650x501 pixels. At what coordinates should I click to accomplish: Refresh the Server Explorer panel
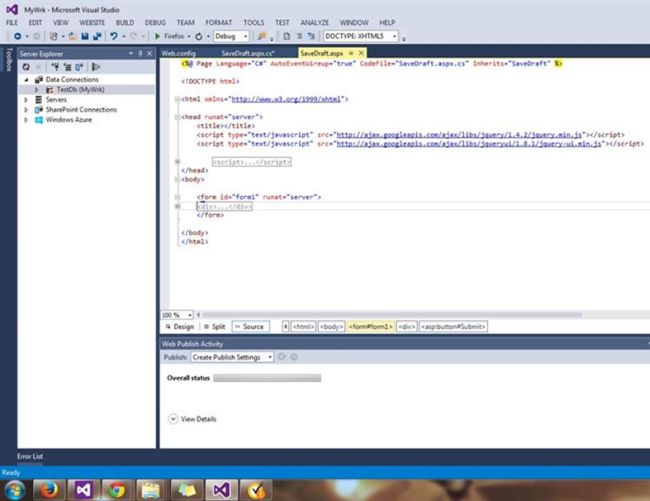(27, 66)
